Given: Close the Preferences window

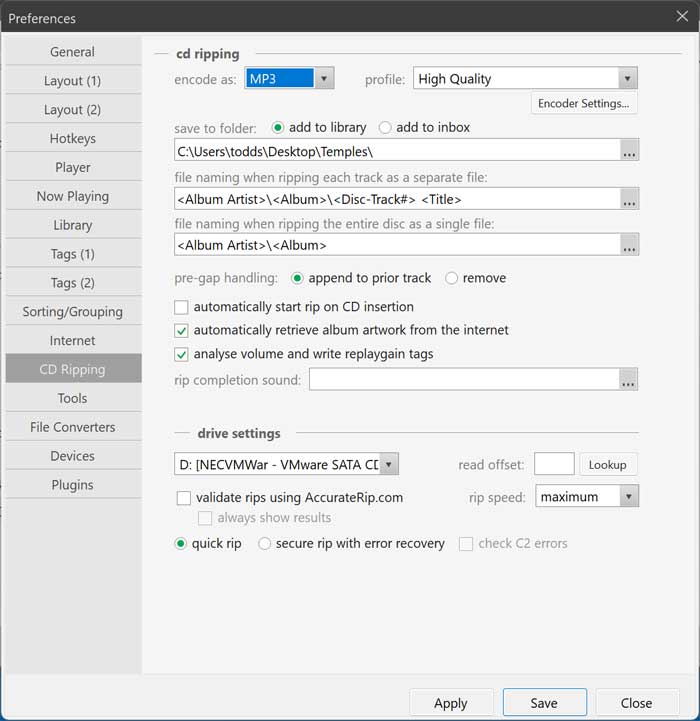Looking at the screenshot, I should (682, 17).
